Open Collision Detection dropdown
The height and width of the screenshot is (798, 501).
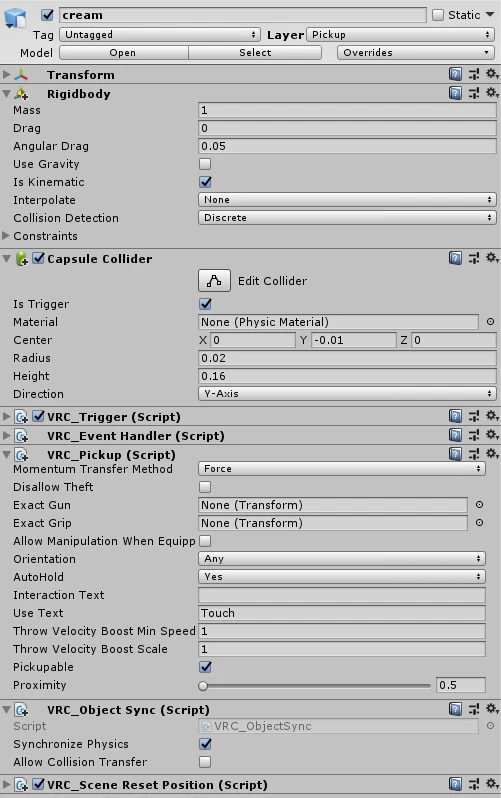(x=347, y=218)
